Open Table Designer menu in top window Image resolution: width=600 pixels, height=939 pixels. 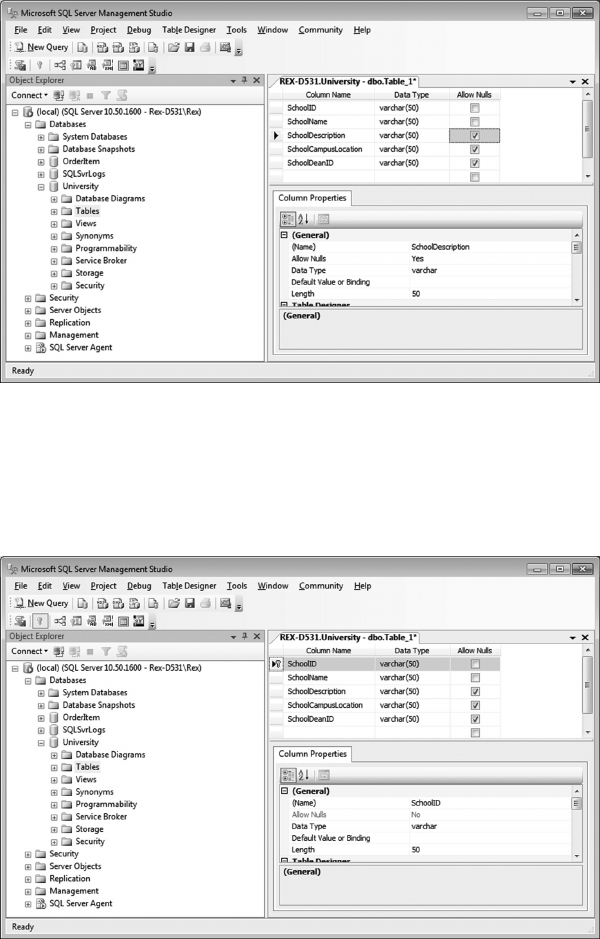pos(189,30)
